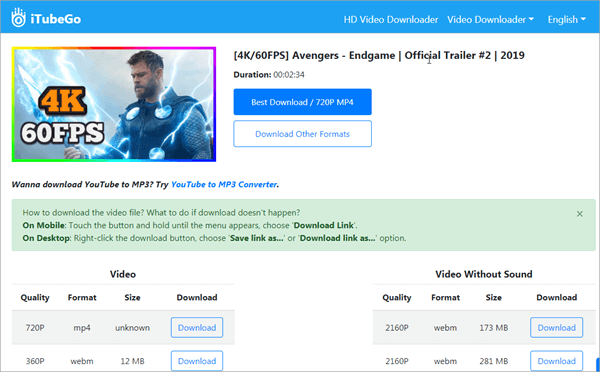Click the Duration 00:02:34 text
Screen dimensions: 600x372
coord(269,75)
